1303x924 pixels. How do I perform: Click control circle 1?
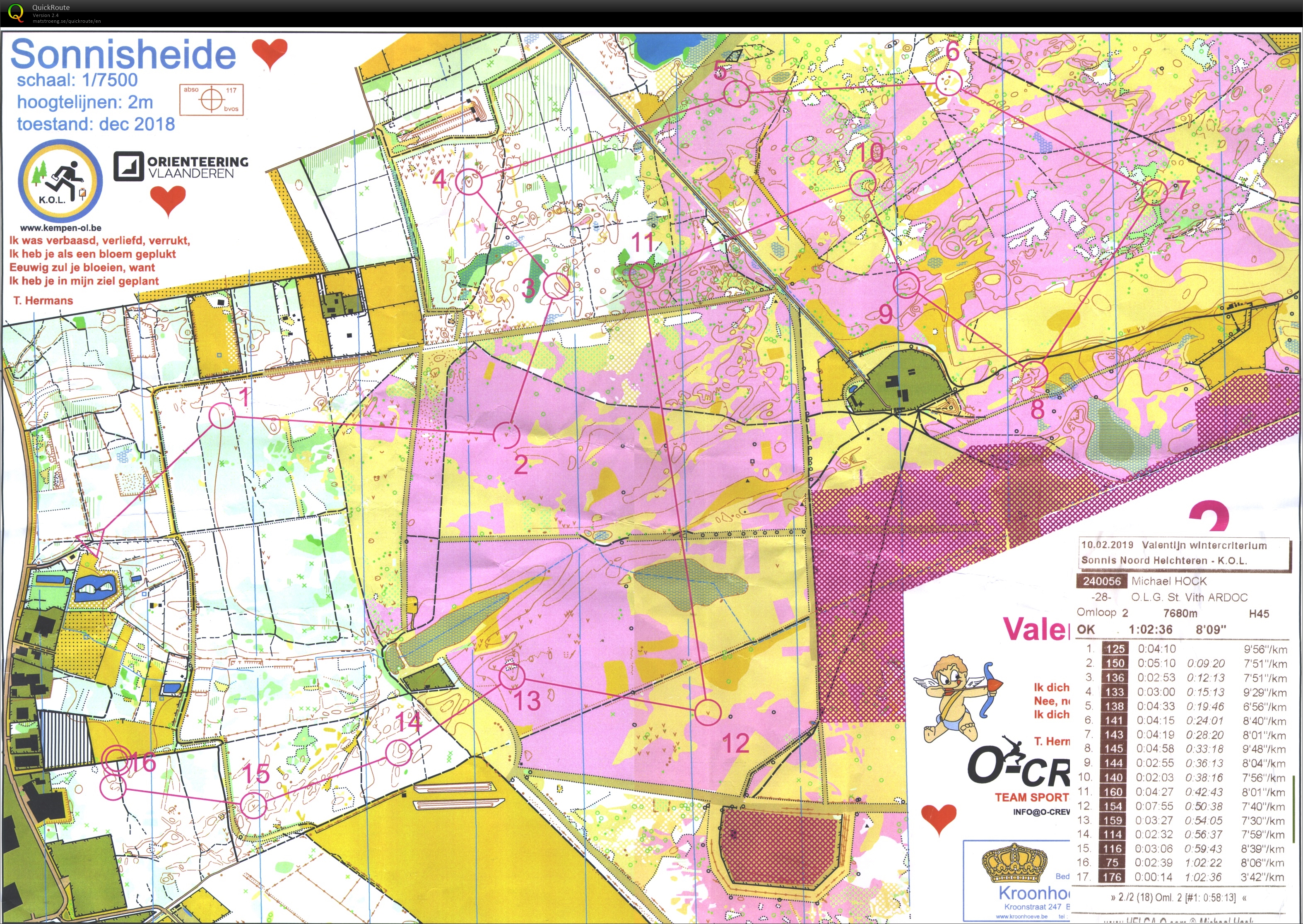click(222, 416)
